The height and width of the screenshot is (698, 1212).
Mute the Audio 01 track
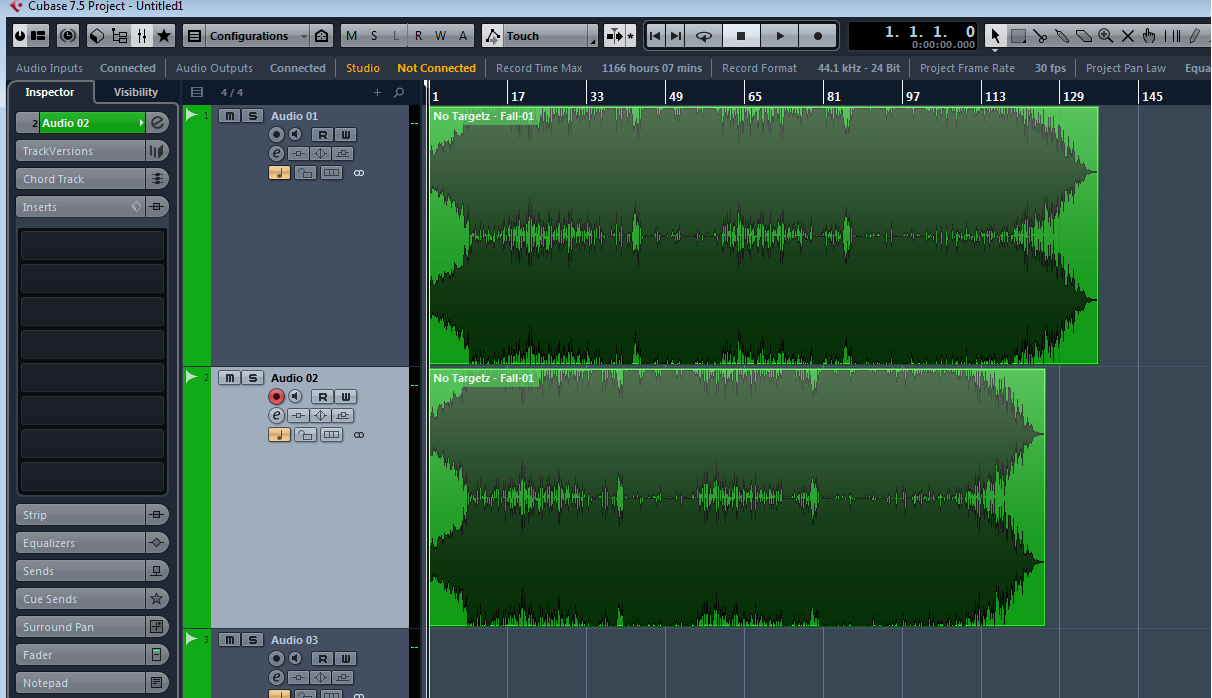pyautogui.click(x=230, y=116)
